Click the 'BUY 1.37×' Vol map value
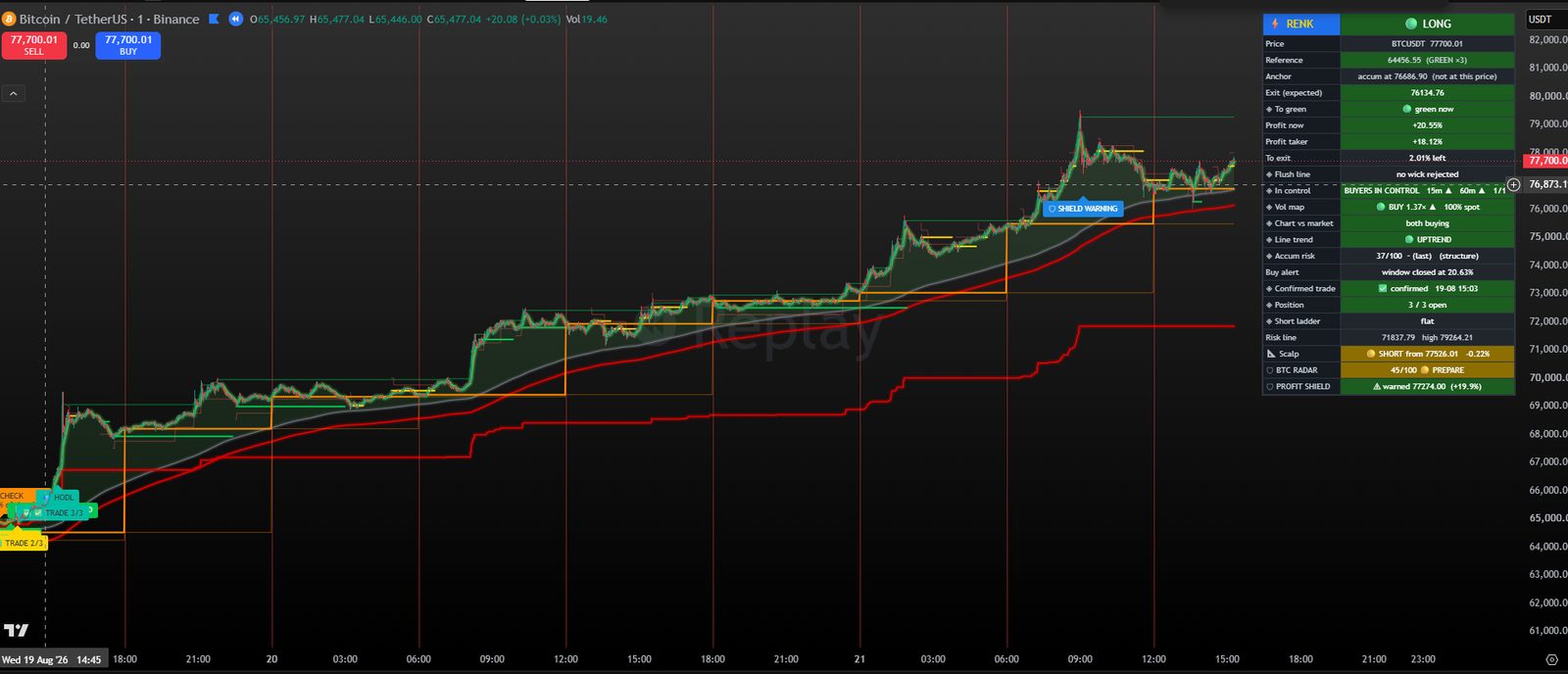Viewport: 1568px width, 674px height. click(x=1427, y=207)
